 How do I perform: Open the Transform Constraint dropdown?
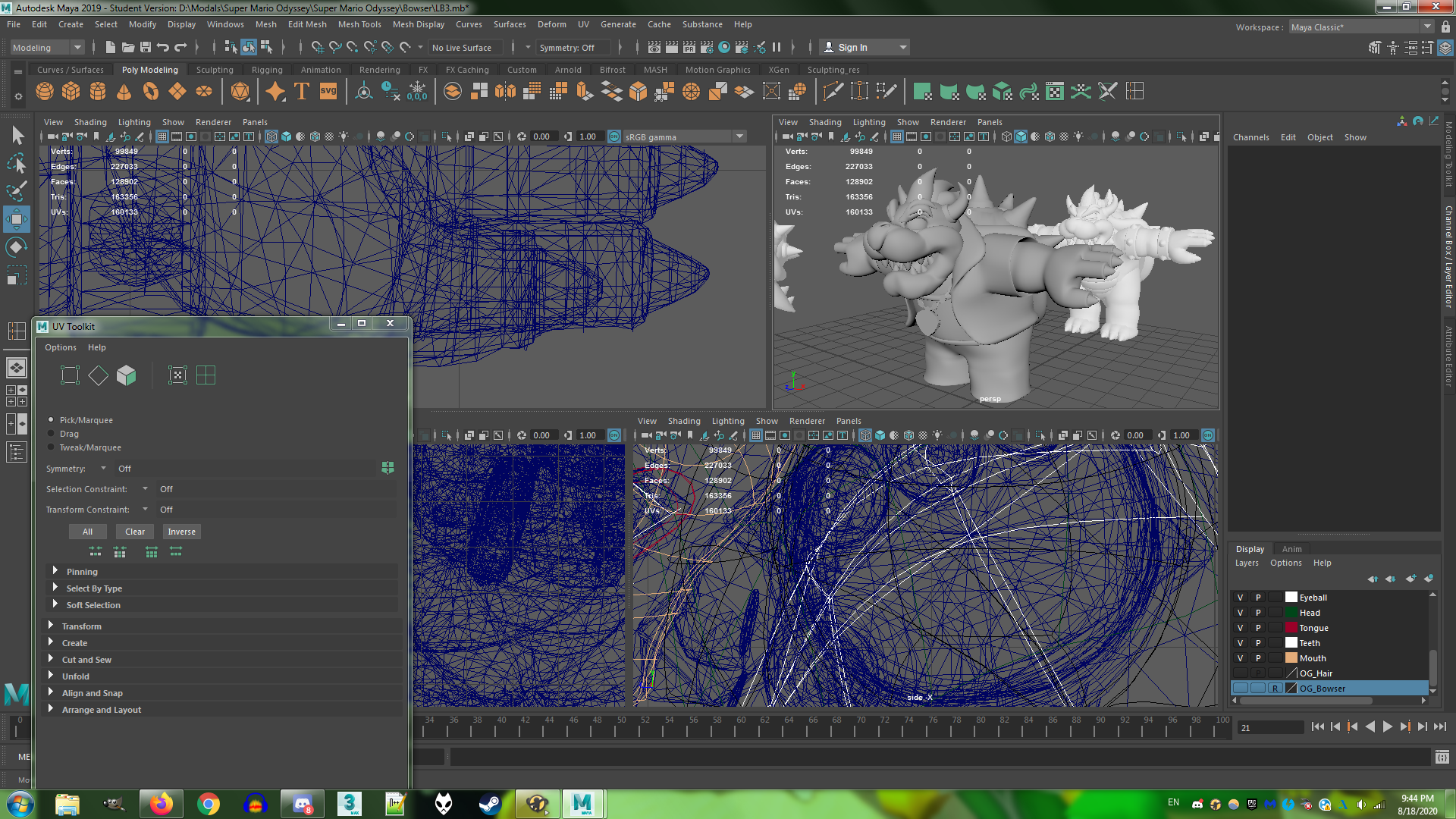pyautogui.click(x=145, y=510)
